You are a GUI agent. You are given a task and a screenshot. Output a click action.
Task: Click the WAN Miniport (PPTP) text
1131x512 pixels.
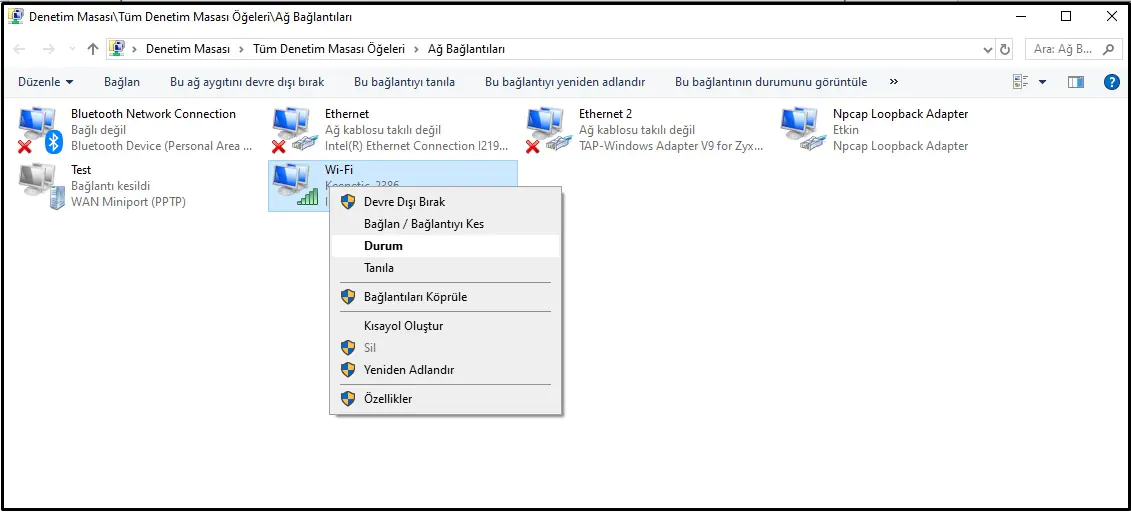(128, 202)
